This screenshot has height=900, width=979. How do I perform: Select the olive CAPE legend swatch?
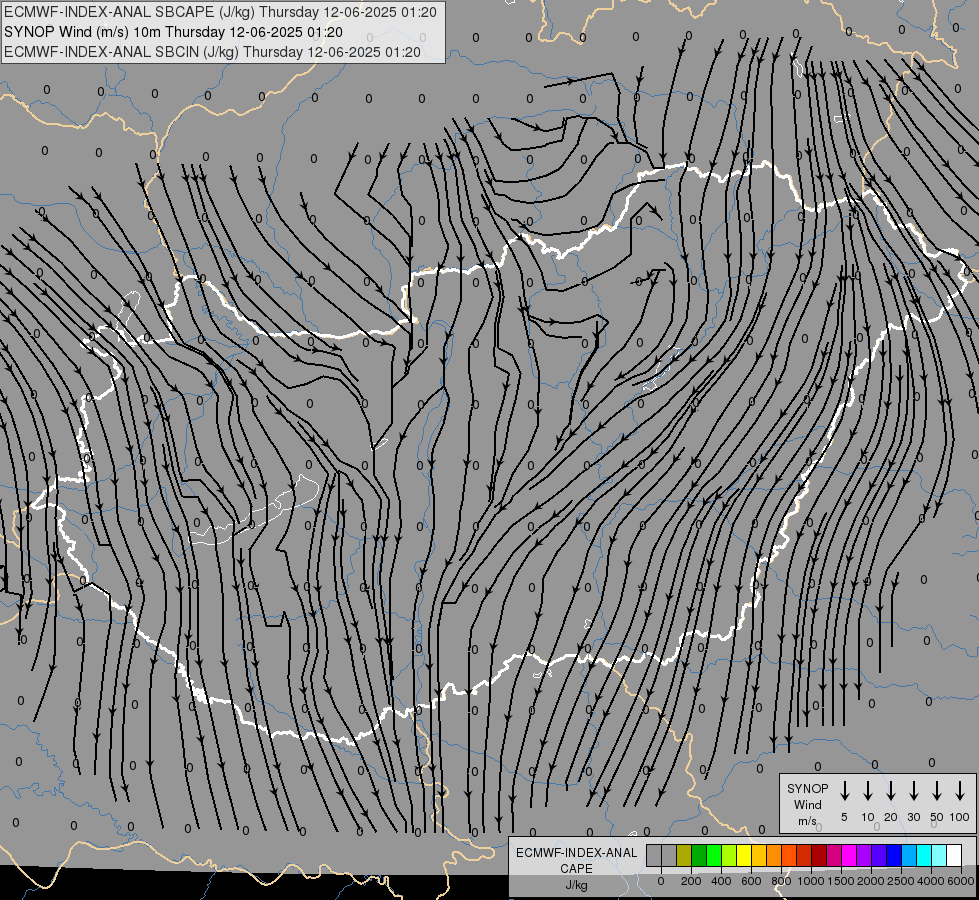[x=684, y=855]
